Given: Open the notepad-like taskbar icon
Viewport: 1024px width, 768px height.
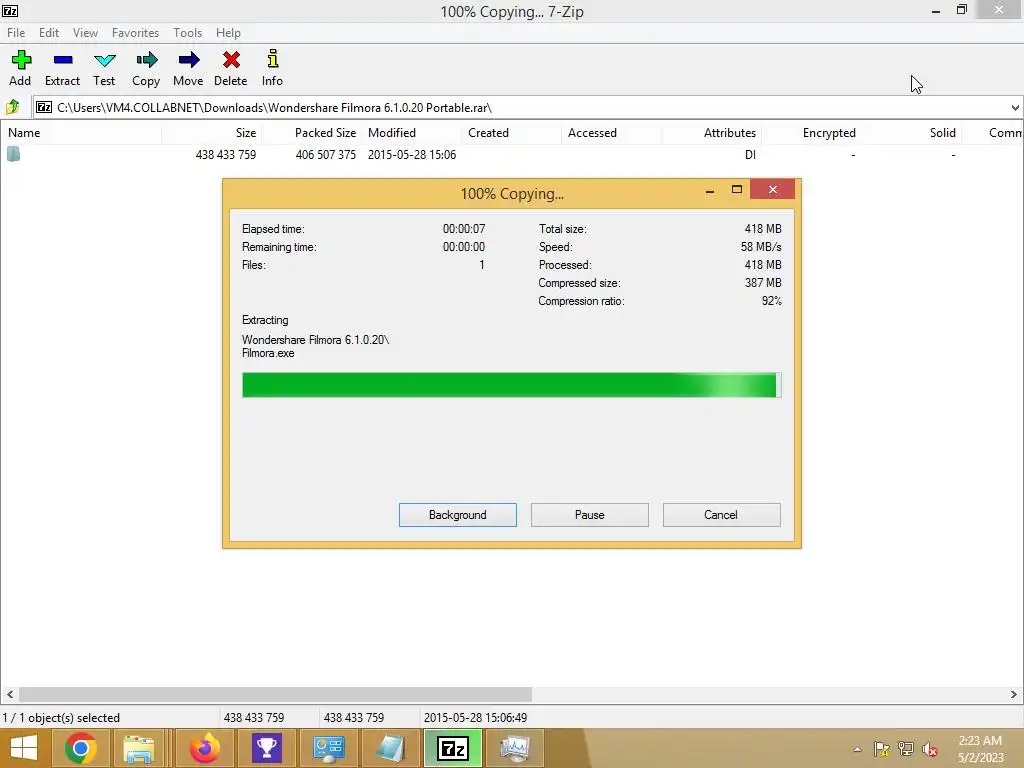Looking at the screenshot, I should [x=391, y=748].
